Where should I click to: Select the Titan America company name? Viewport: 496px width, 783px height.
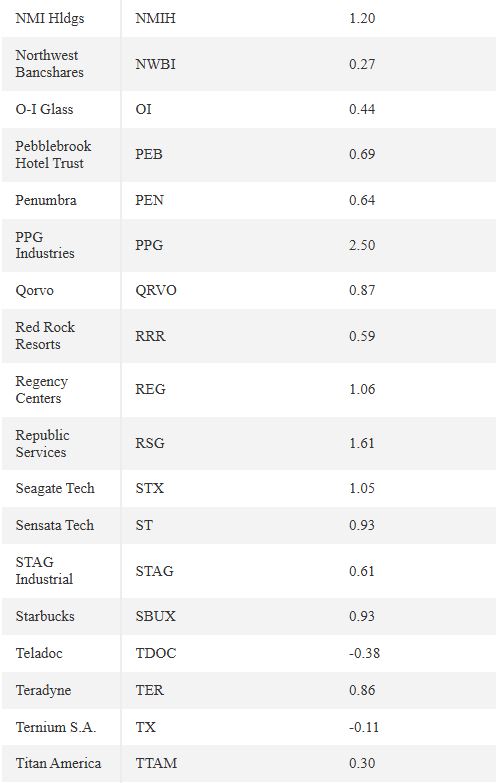(58, 763)
